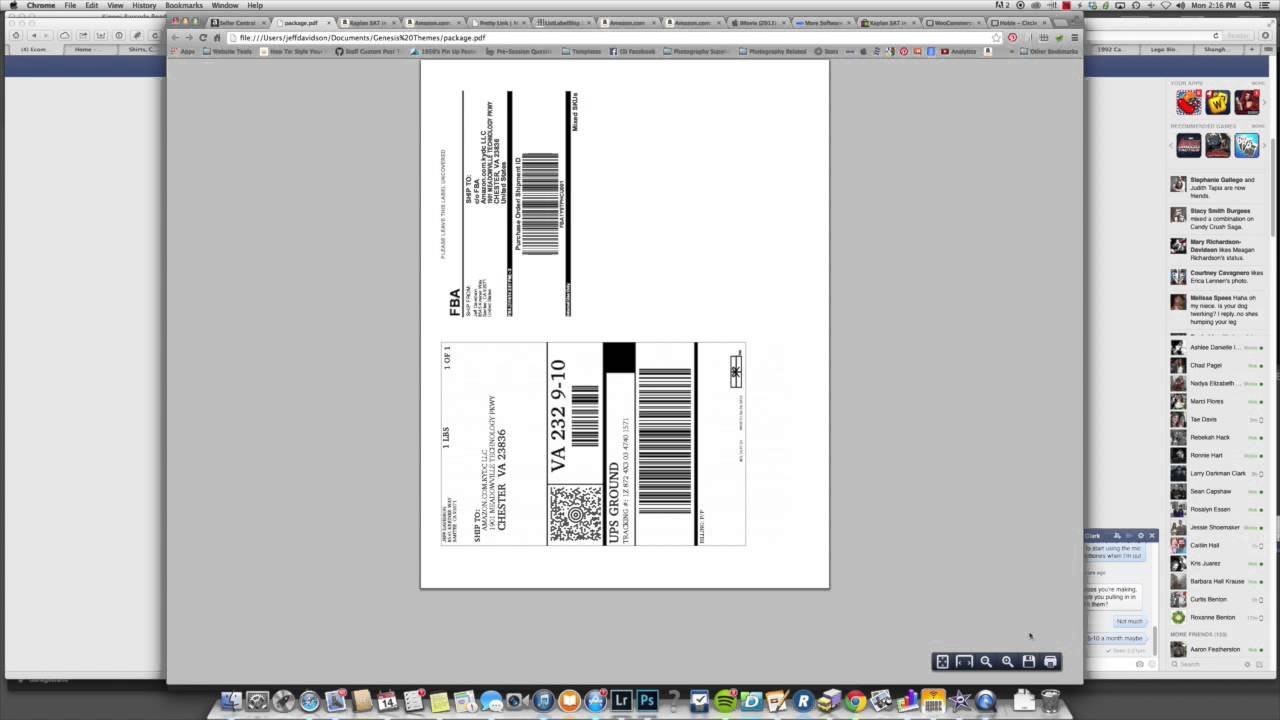Close the package.pdf tab
Screen dimensions: 1280x720
[x=327, y=22]
